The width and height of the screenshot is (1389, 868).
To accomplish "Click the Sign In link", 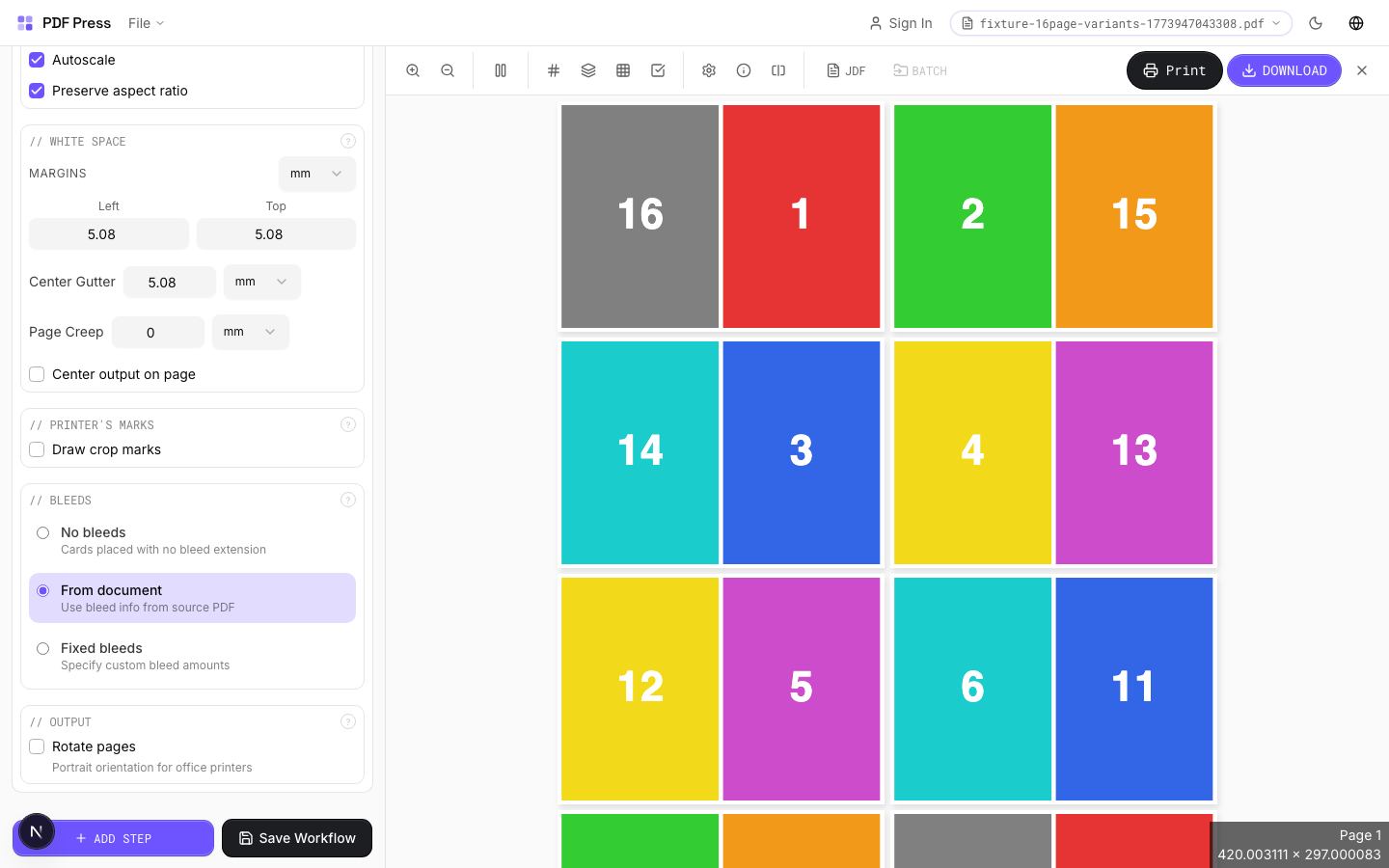I will [x=900, y=23].
